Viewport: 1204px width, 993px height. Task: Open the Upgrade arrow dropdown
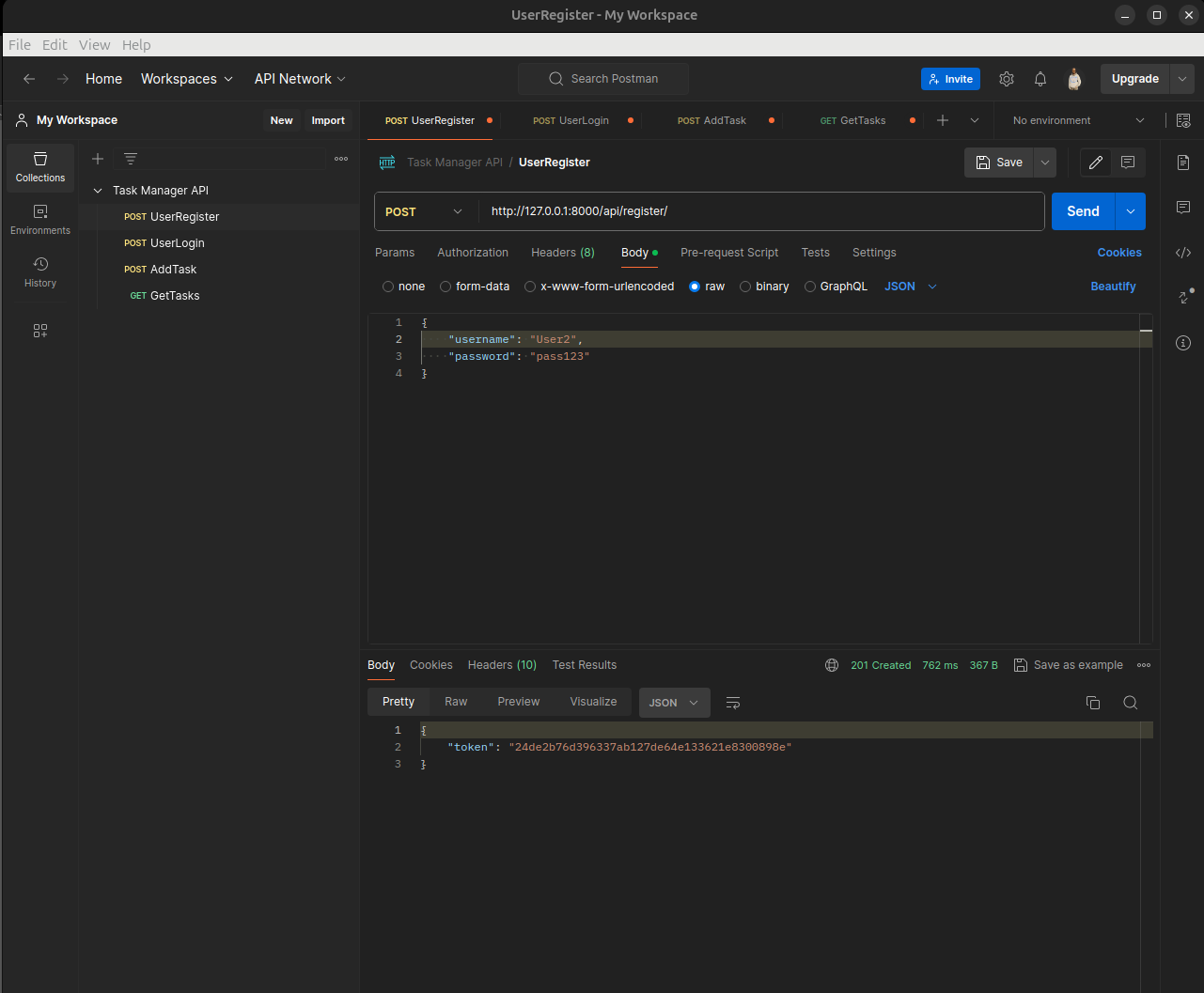pyautogui.click(x=1182, y=79)
